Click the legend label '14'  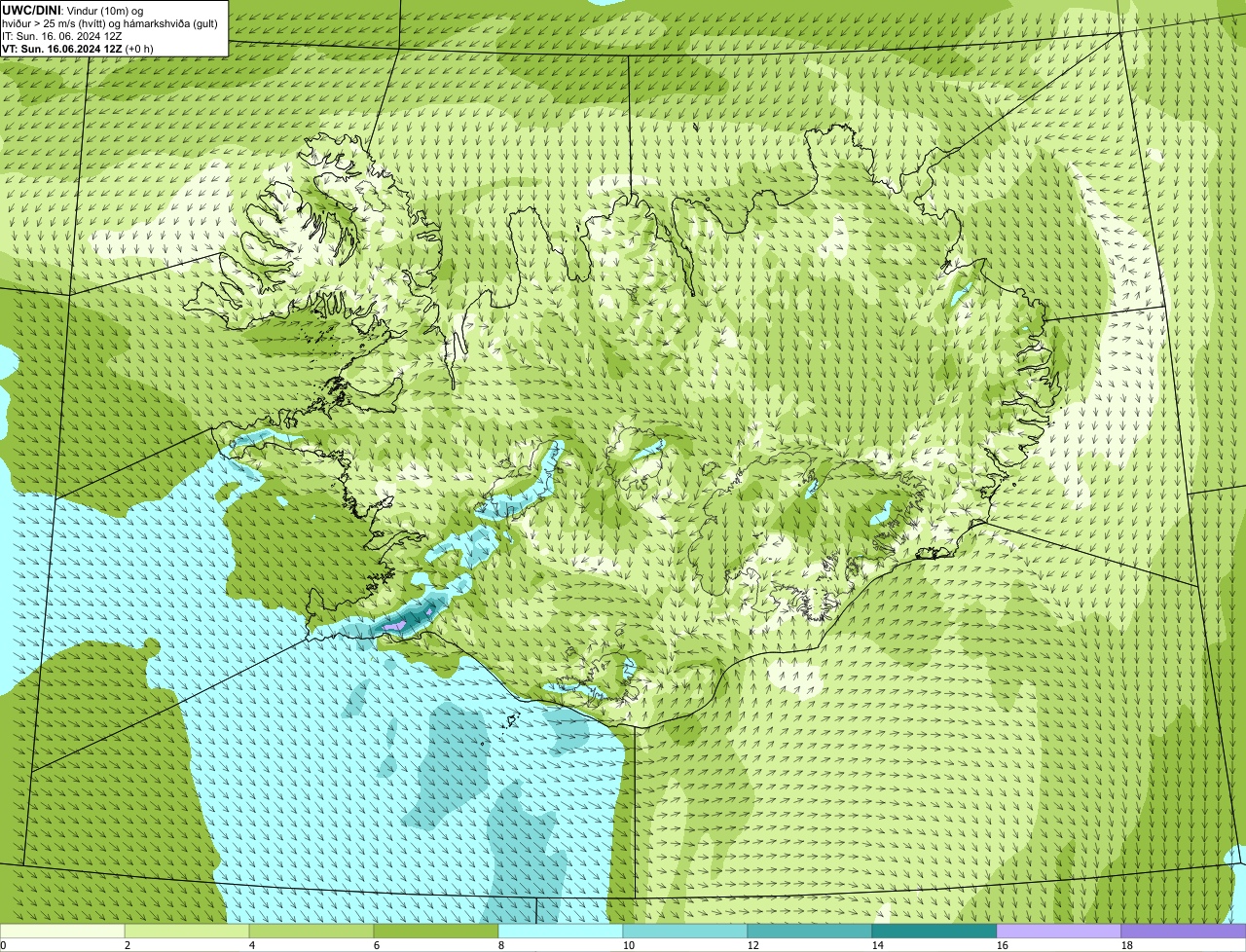pyautogui.click(x=878, y=945)
